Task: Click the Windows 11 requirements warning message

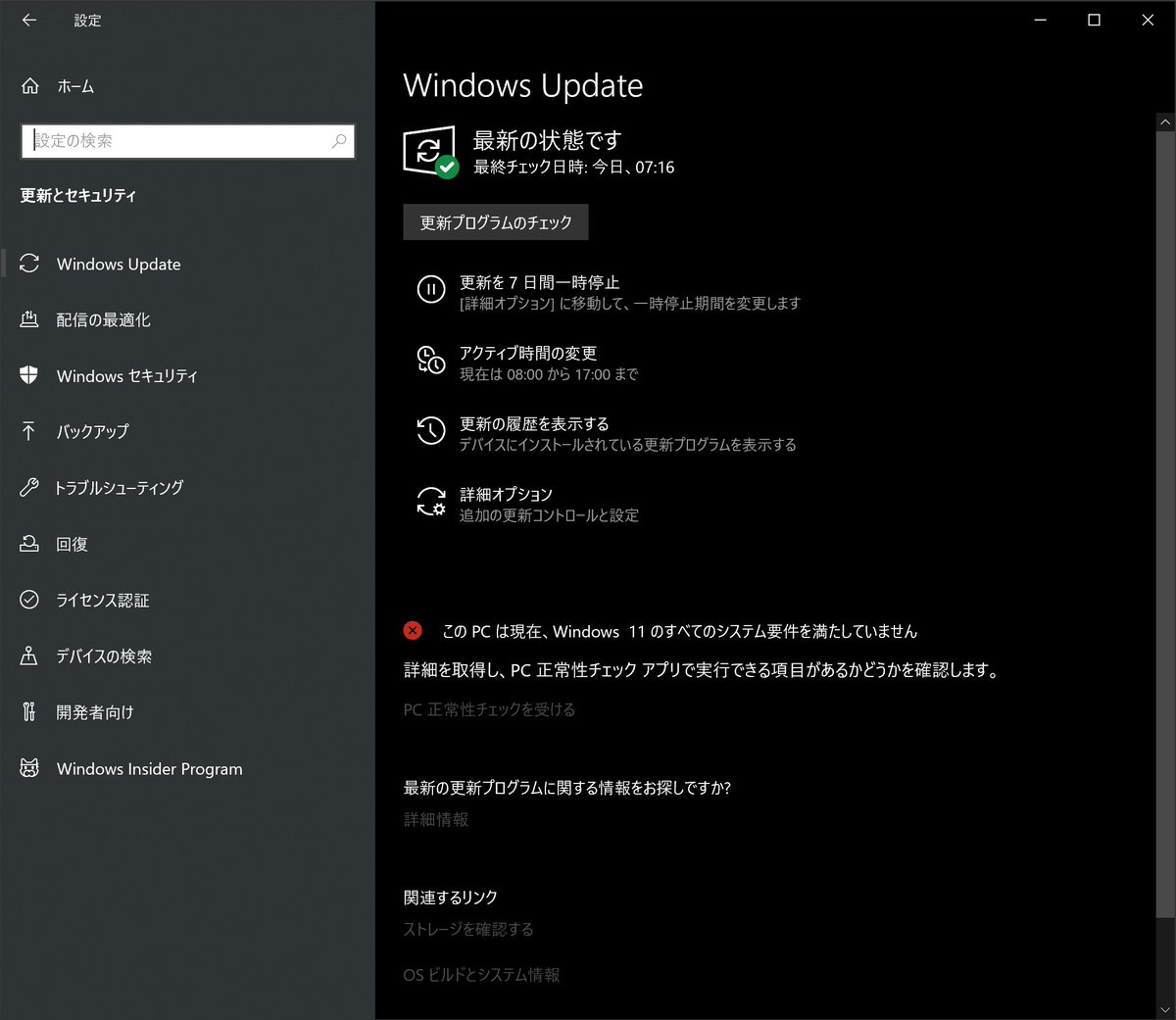Action: (679, 631)
